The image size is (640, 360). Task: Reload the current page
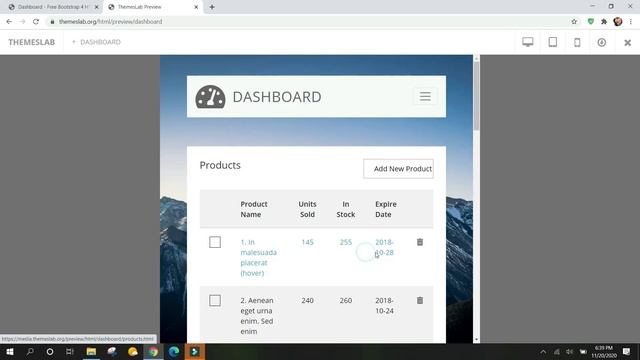pos(36,22)
